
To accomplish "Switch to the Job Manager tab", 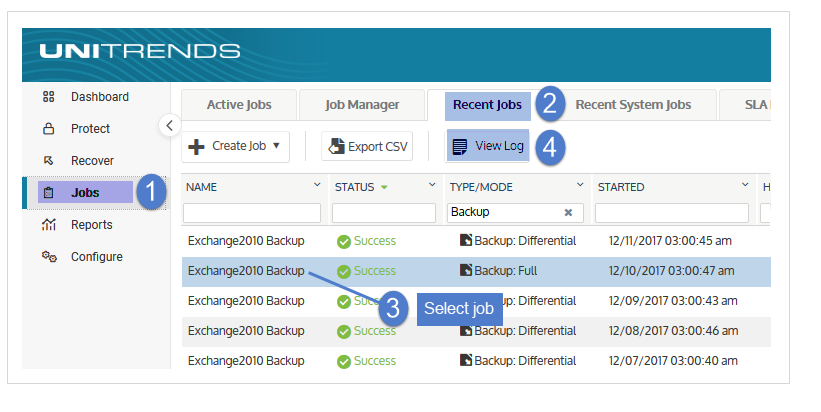I will tap(362, 105).
